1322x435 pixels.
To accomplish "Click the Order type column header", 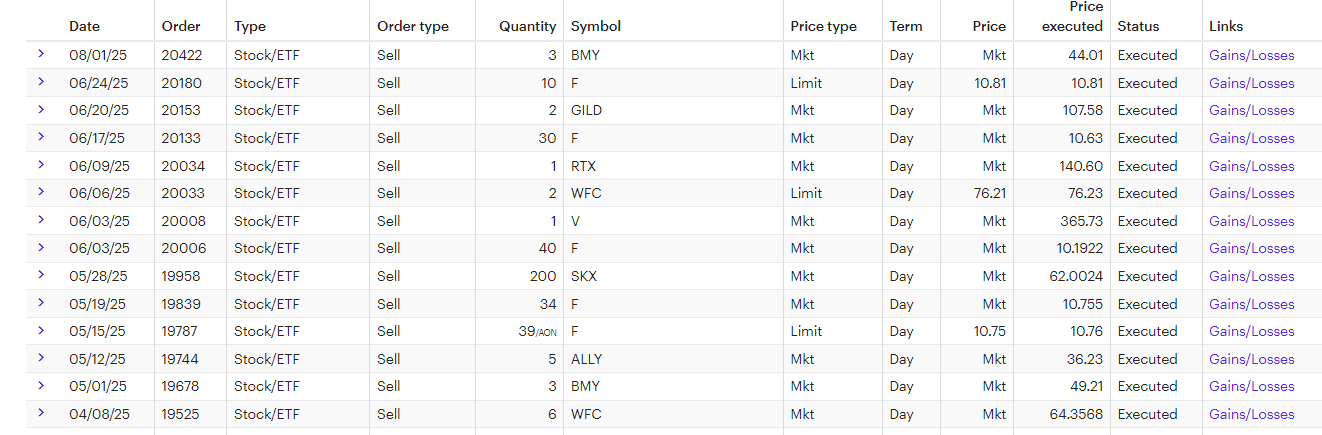I will (x=413, y=27).
